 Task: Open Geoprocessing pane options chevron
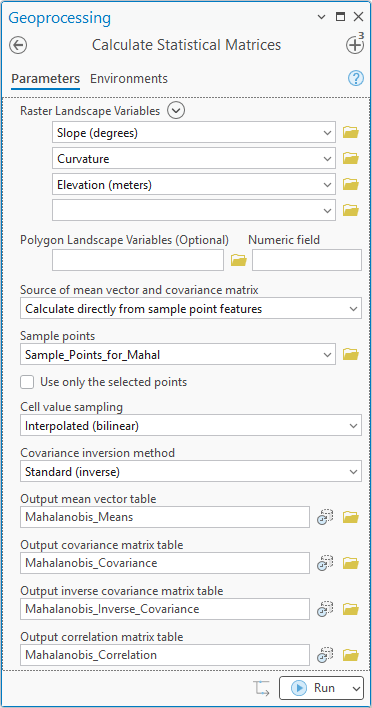point(321,17)
